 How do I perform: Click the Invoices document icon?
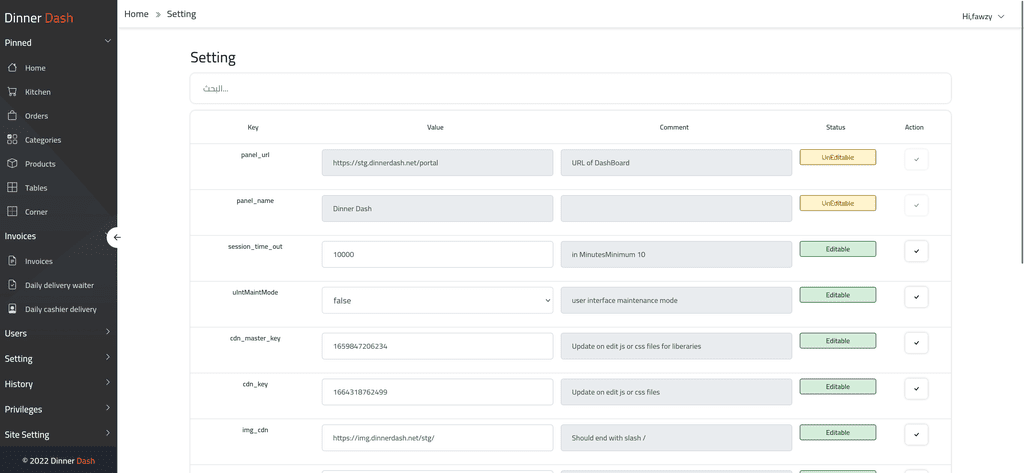click(x=12, y=261)
